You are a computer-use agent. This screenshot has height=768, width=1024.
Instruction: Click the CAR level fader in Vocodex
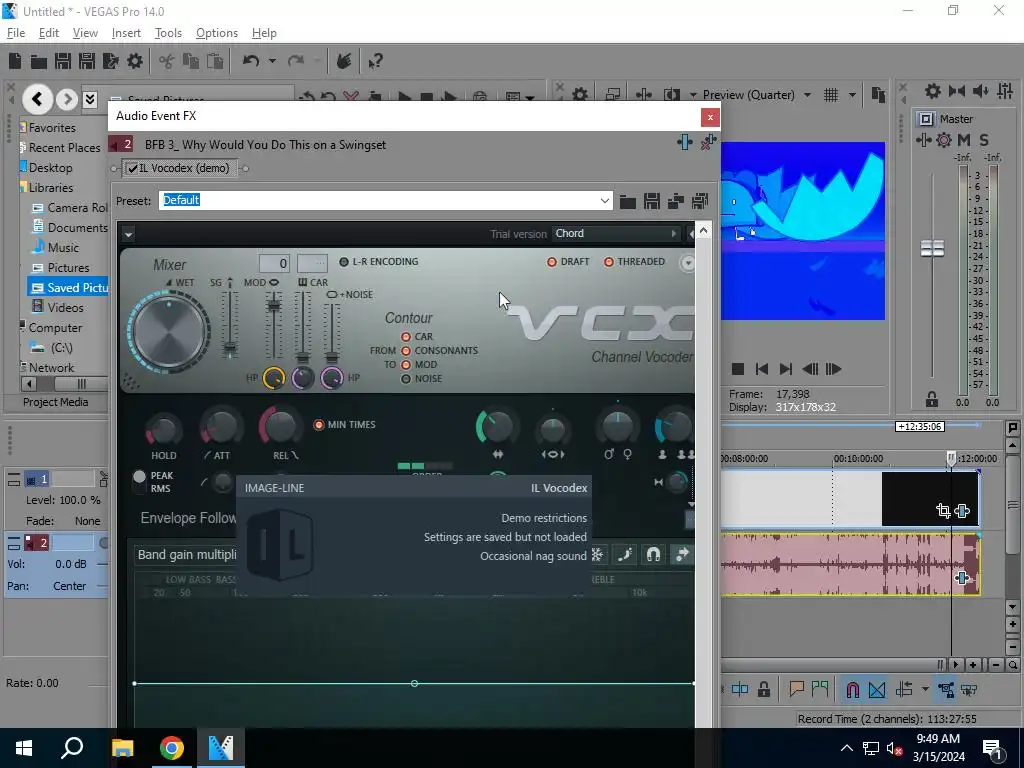(302, 358)
